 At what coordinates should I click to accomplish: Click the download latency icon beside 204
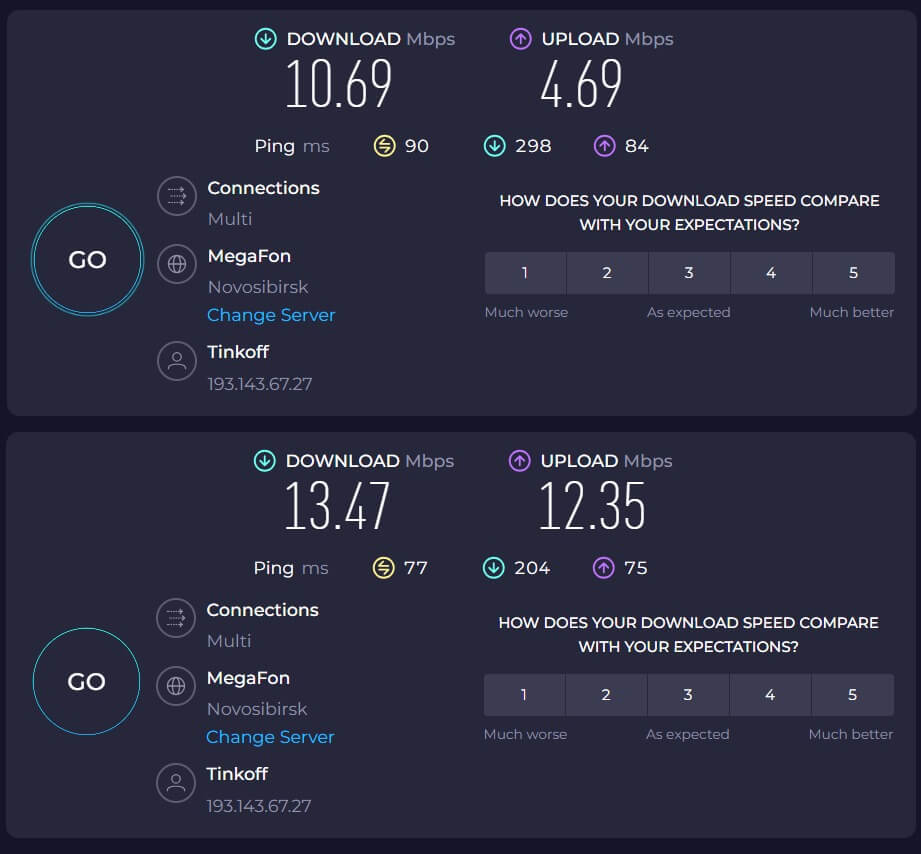click(493, 568)
